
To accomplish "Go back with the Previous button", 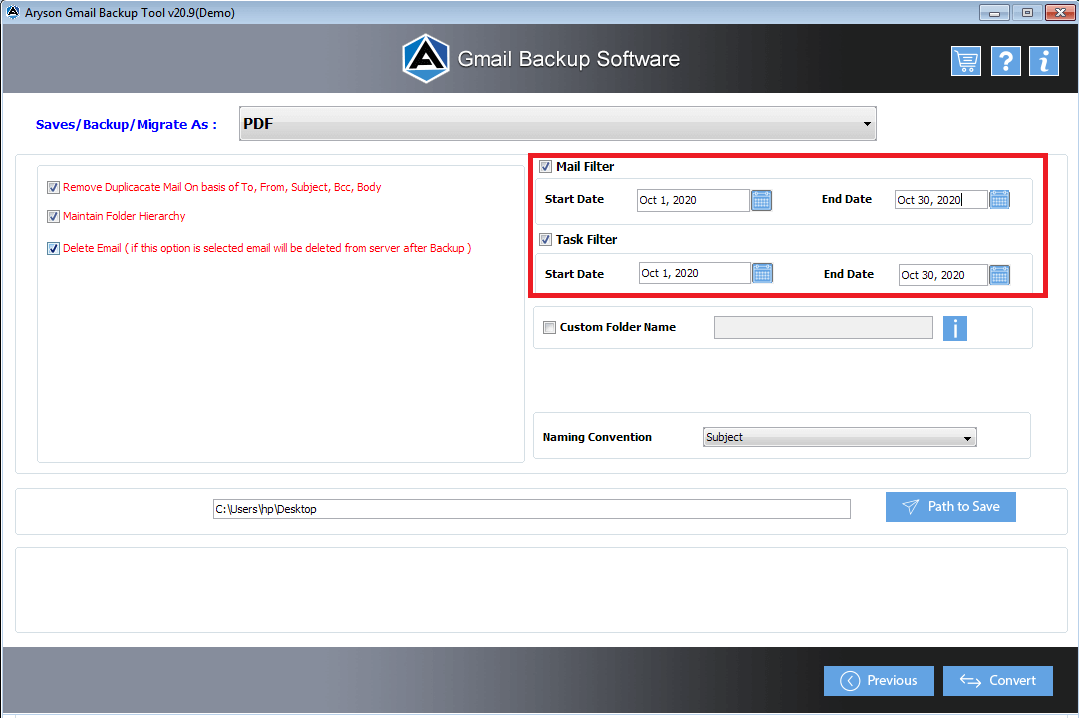I will pyautogui.click(x=879, y=681).
